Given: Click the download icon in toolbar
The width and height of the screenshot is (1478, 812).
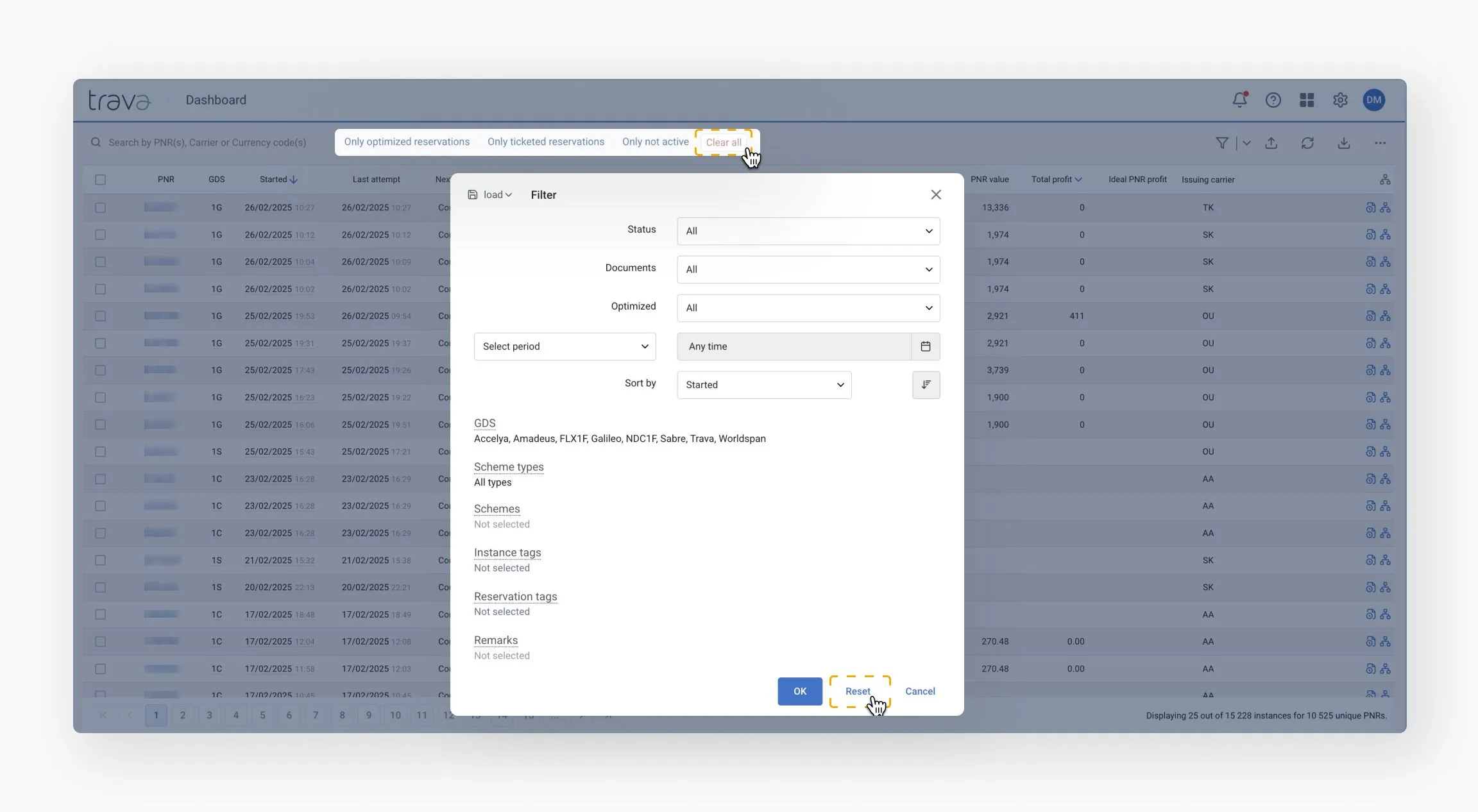Looking at the screenshot, I should pyautogui.click(x=1343, y=143).
